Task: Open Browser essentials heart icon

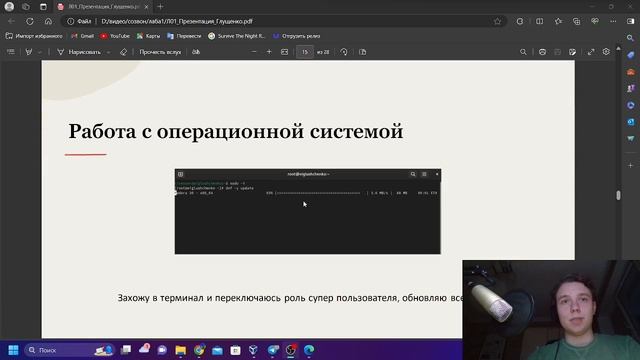Action: click(595, 21)
